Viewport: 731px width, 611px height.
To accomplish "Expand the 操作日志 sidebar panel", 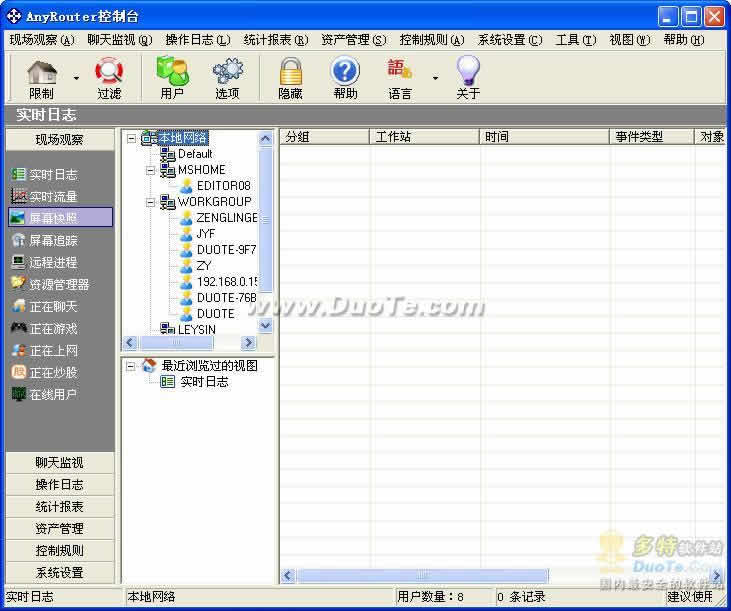I will tap(60, 484).
